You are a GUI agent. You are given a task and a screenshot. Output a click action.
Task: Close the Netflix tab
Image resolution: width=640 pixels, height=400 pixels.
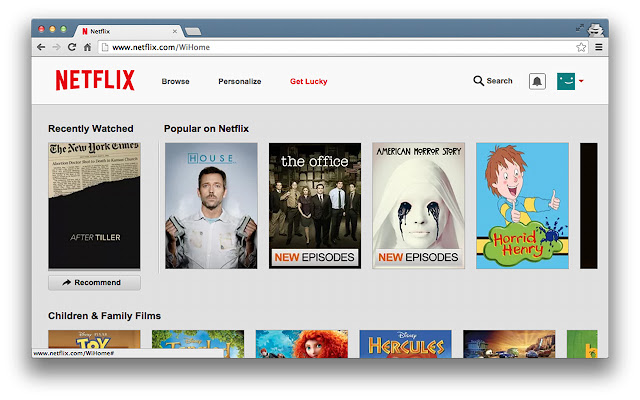[175, 31]
